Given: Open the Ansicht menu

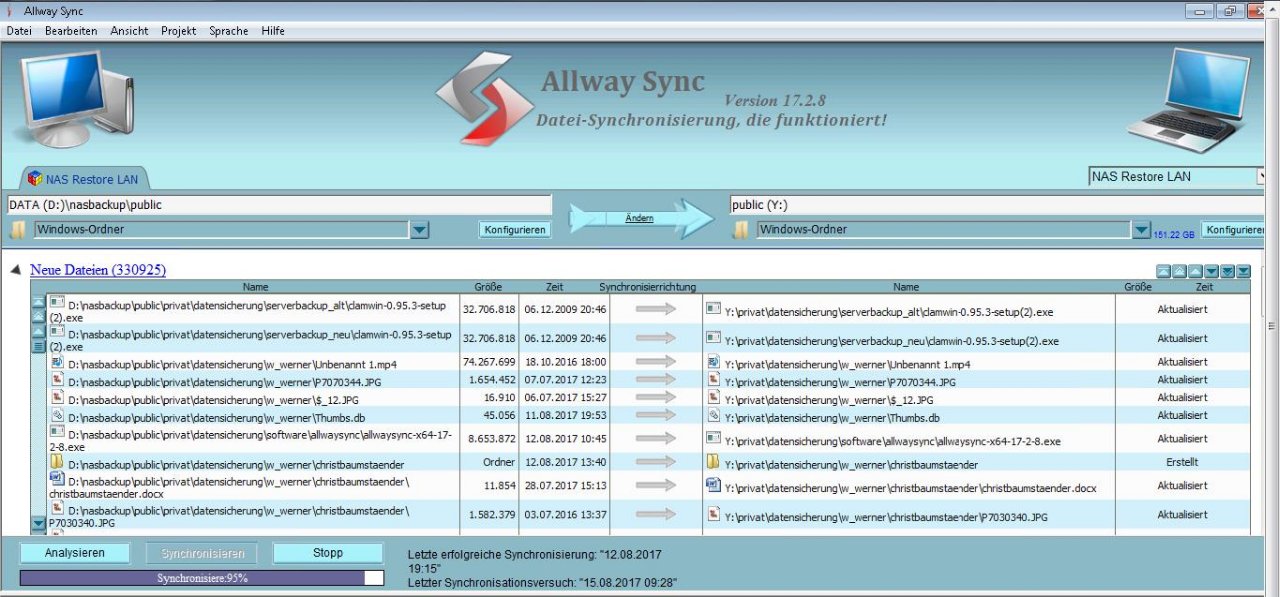Looking at the screenshot, I should [130, 31].
